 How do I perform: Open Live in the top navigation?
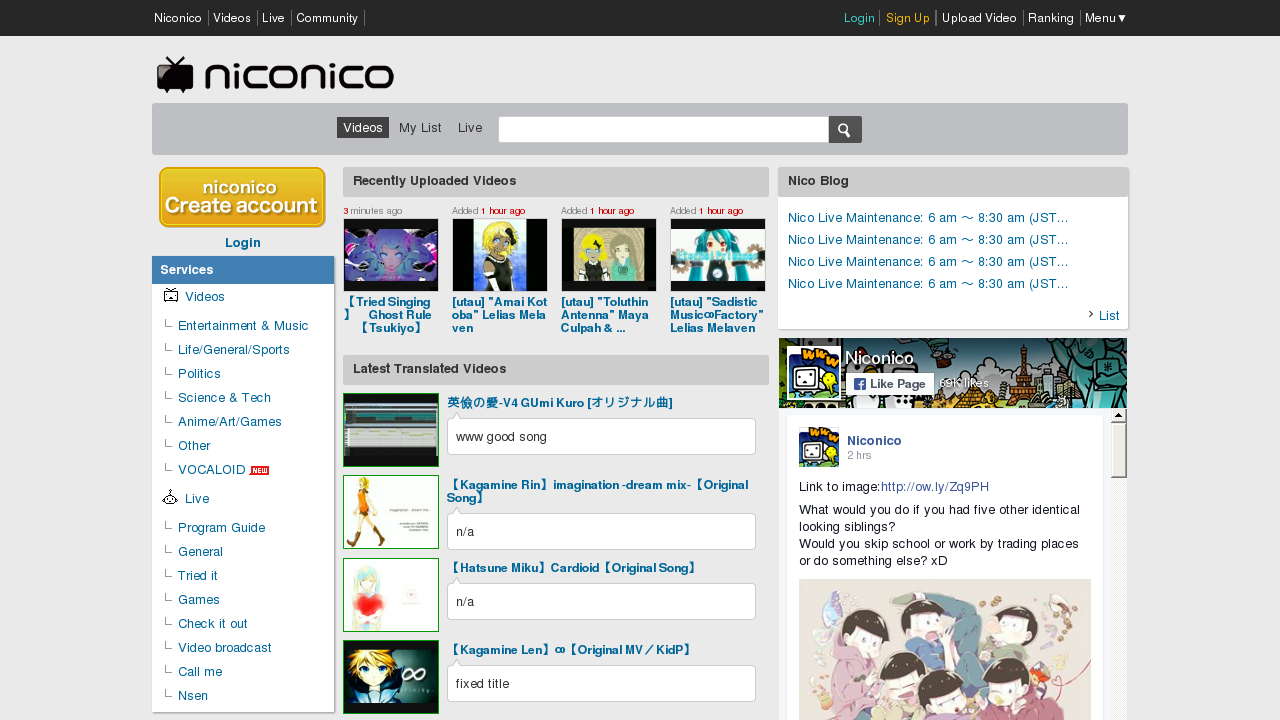[x=274, y=18]
